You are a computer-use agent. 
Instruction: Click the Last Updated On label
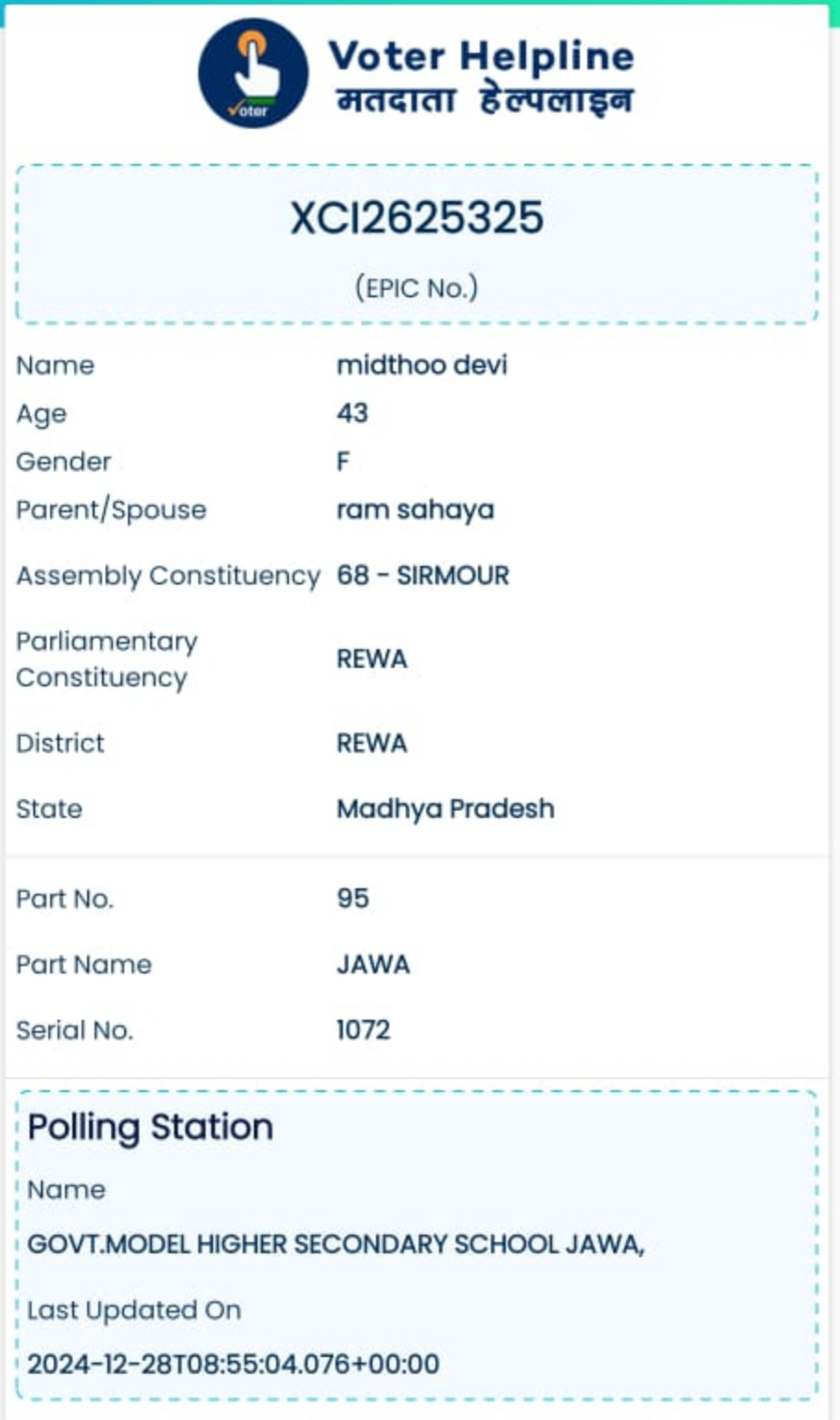134,1310
